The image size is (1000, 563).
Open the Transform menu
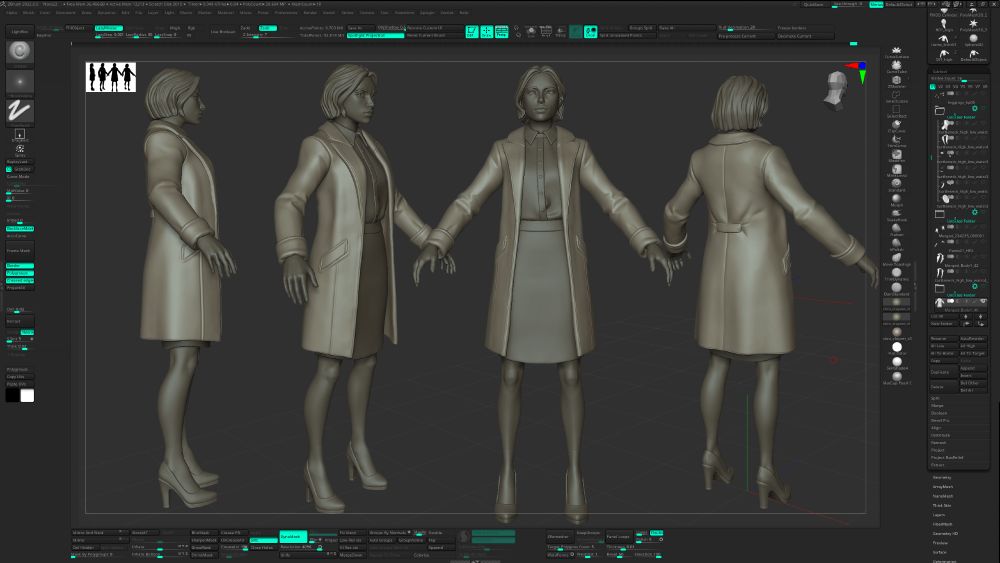point(404,12)
